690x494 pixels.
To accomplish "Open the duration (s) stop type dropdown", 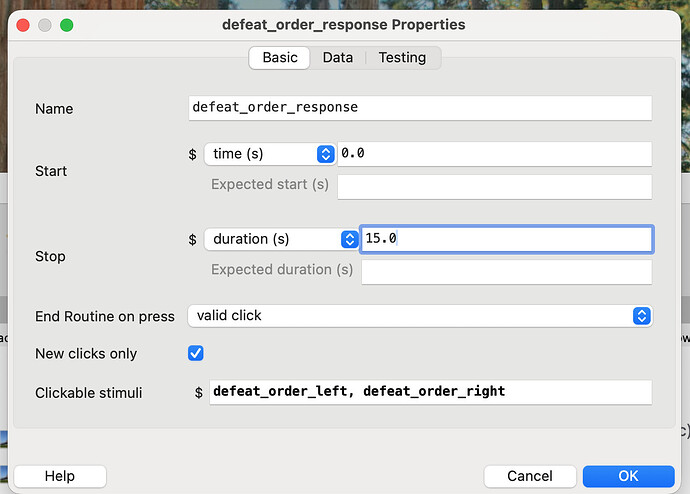I will 282,239.
